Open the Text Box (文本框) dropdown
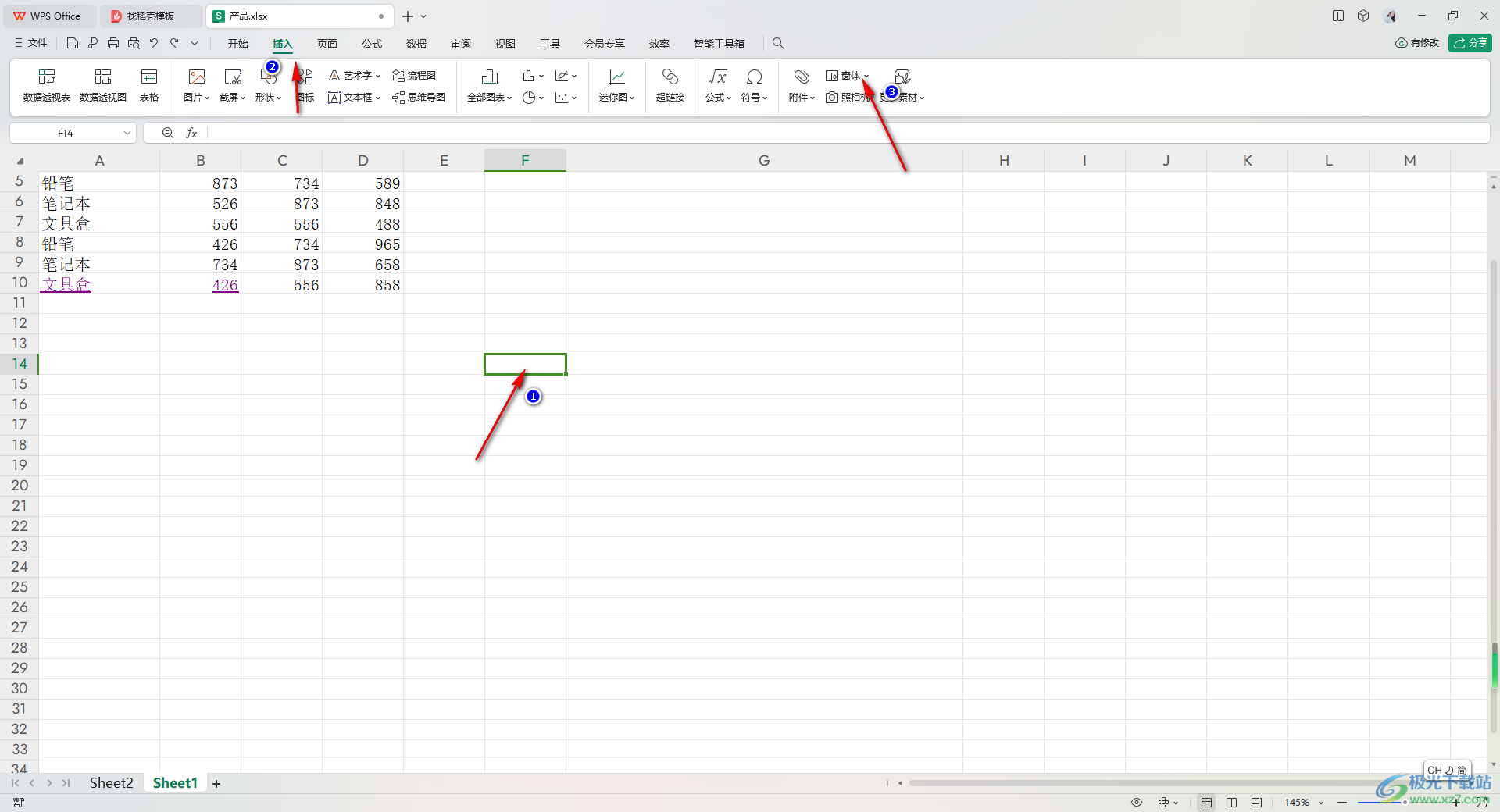This screenshot has height=812, width=1500. [x=354, y=98]
